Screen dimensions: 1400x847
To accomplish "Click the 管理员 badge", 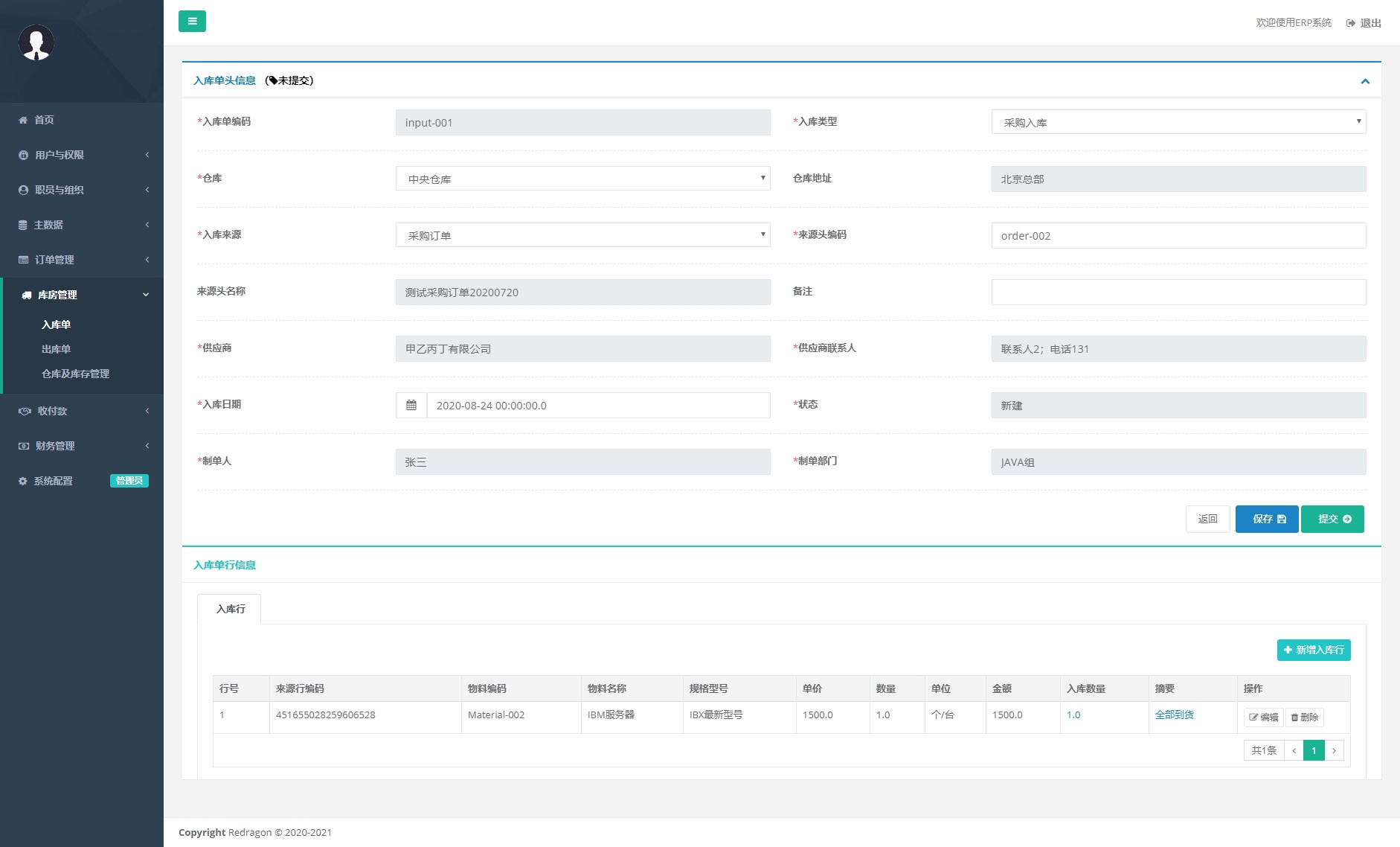I will click(x=129, y=481).
